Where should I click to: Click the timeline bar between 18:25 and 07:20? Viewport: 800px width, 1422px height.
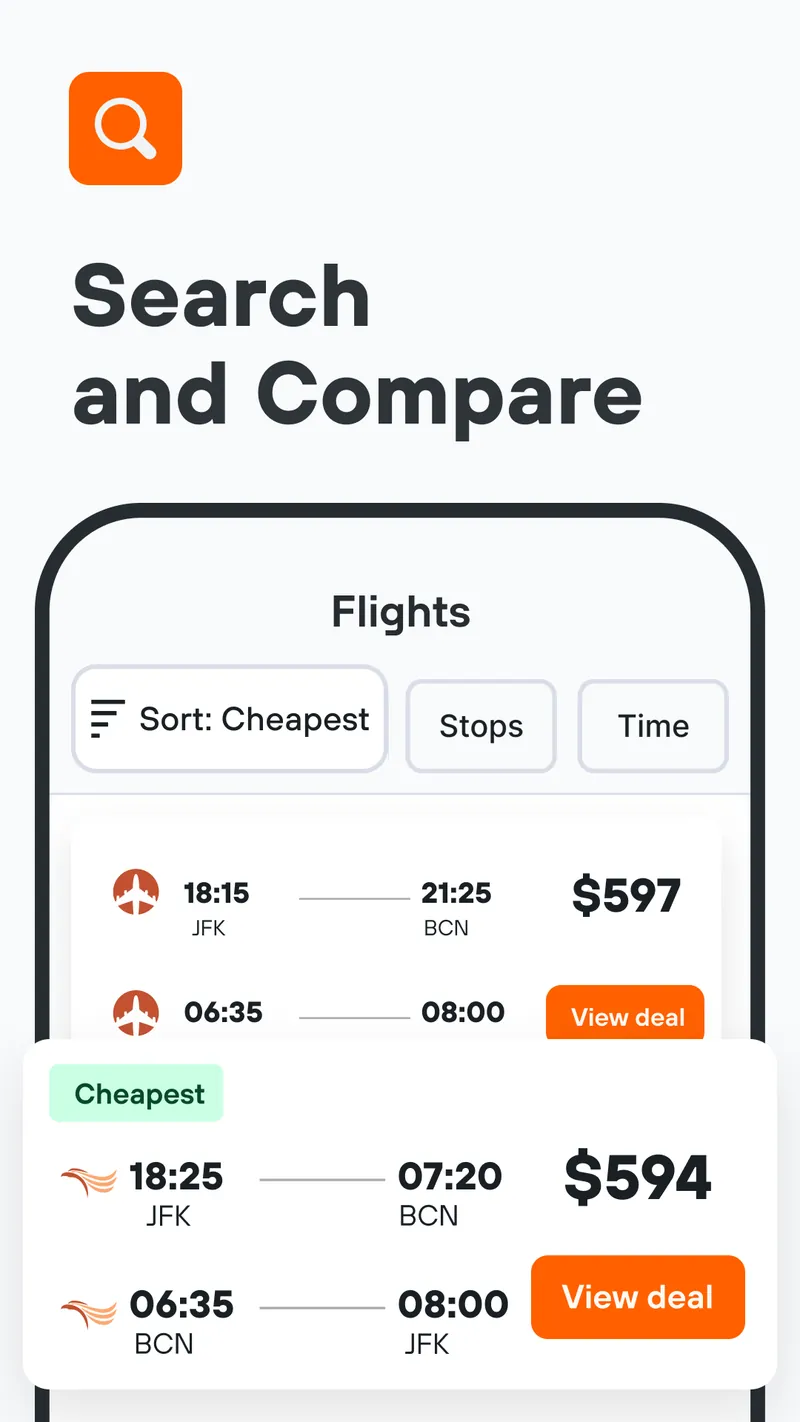tap(320, 1178)
